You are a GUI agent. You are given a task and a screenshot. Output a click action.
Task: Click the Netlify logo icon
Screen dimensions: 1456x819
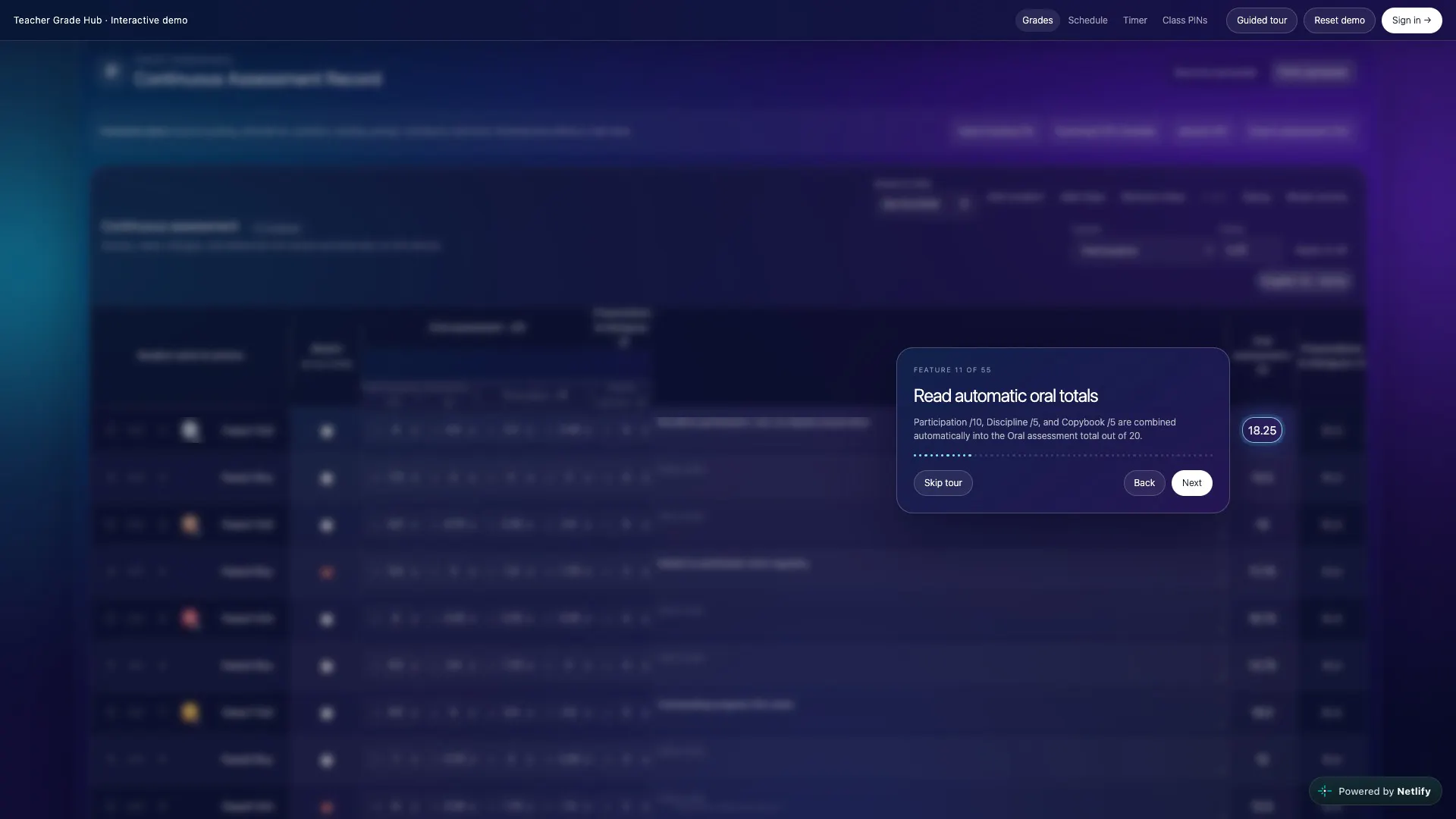coord(1325,791)
